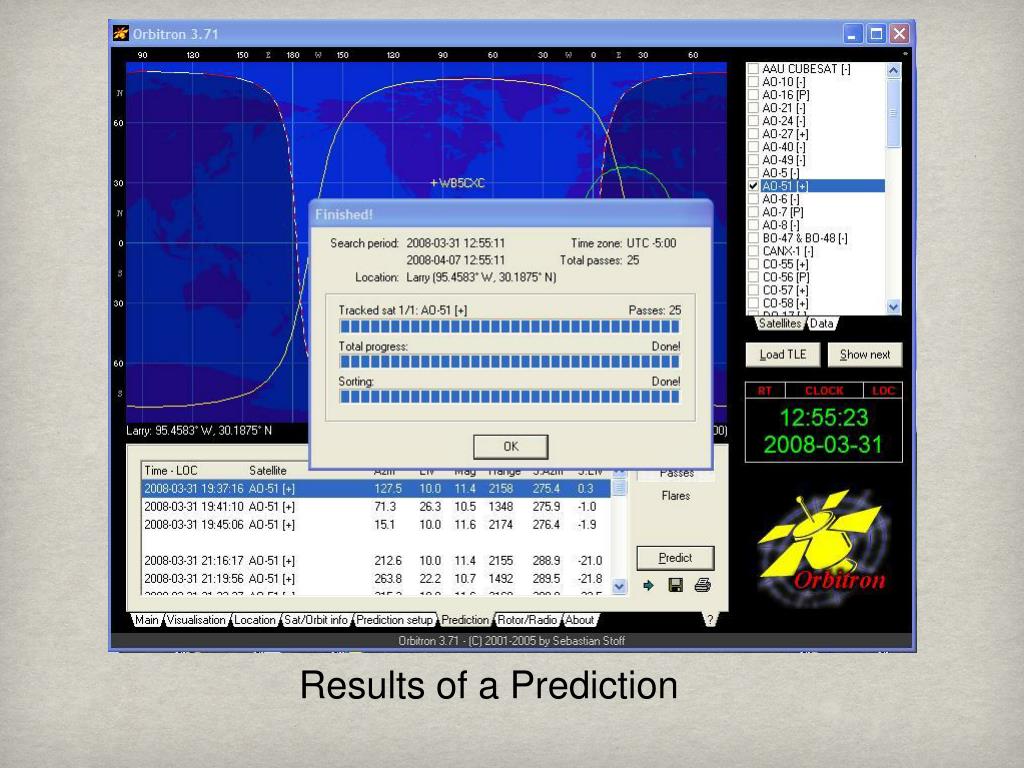1024x768 pixels.
Task: Close the Orbitron window
Action: (x=899, y=34)
